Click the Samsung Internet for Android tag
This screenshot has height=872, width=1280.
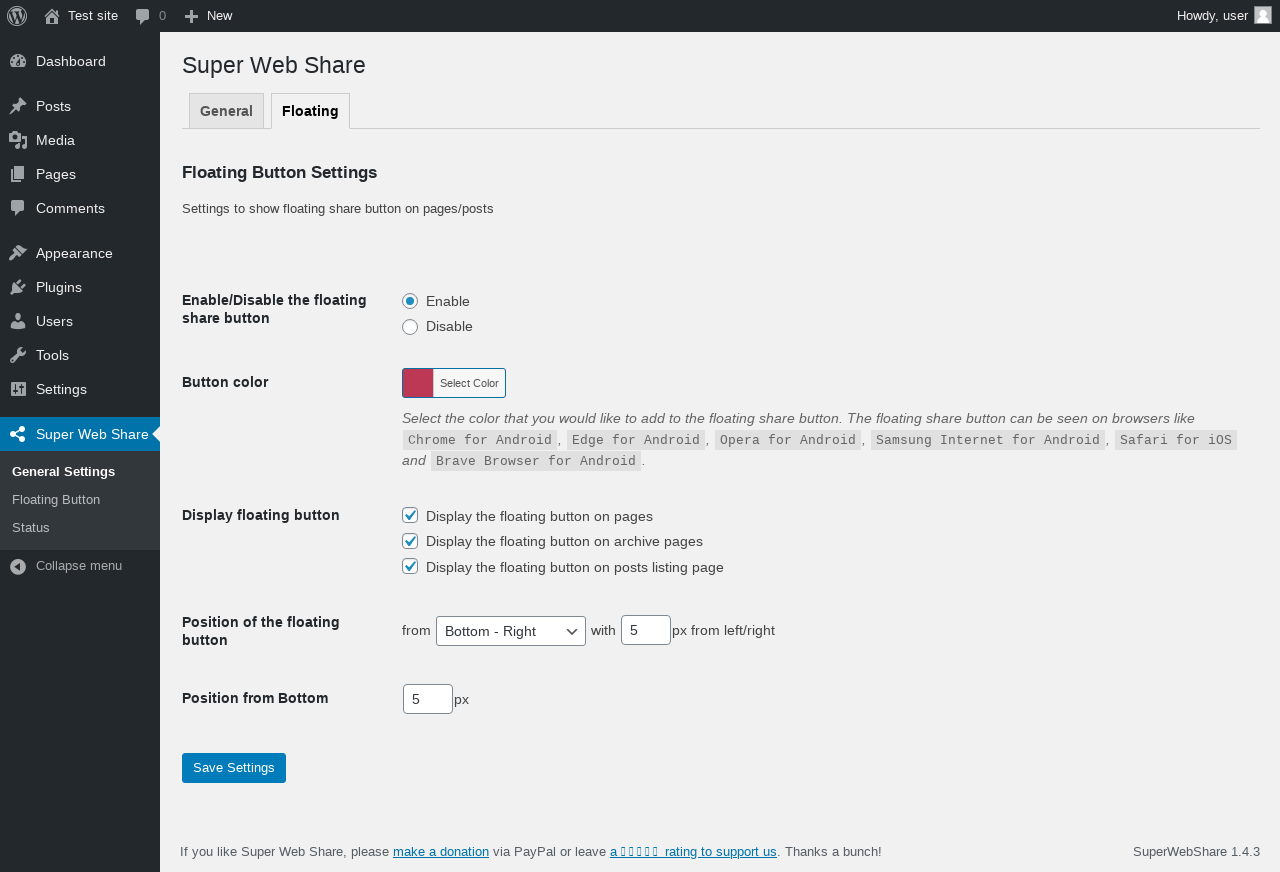click(988, 440)
